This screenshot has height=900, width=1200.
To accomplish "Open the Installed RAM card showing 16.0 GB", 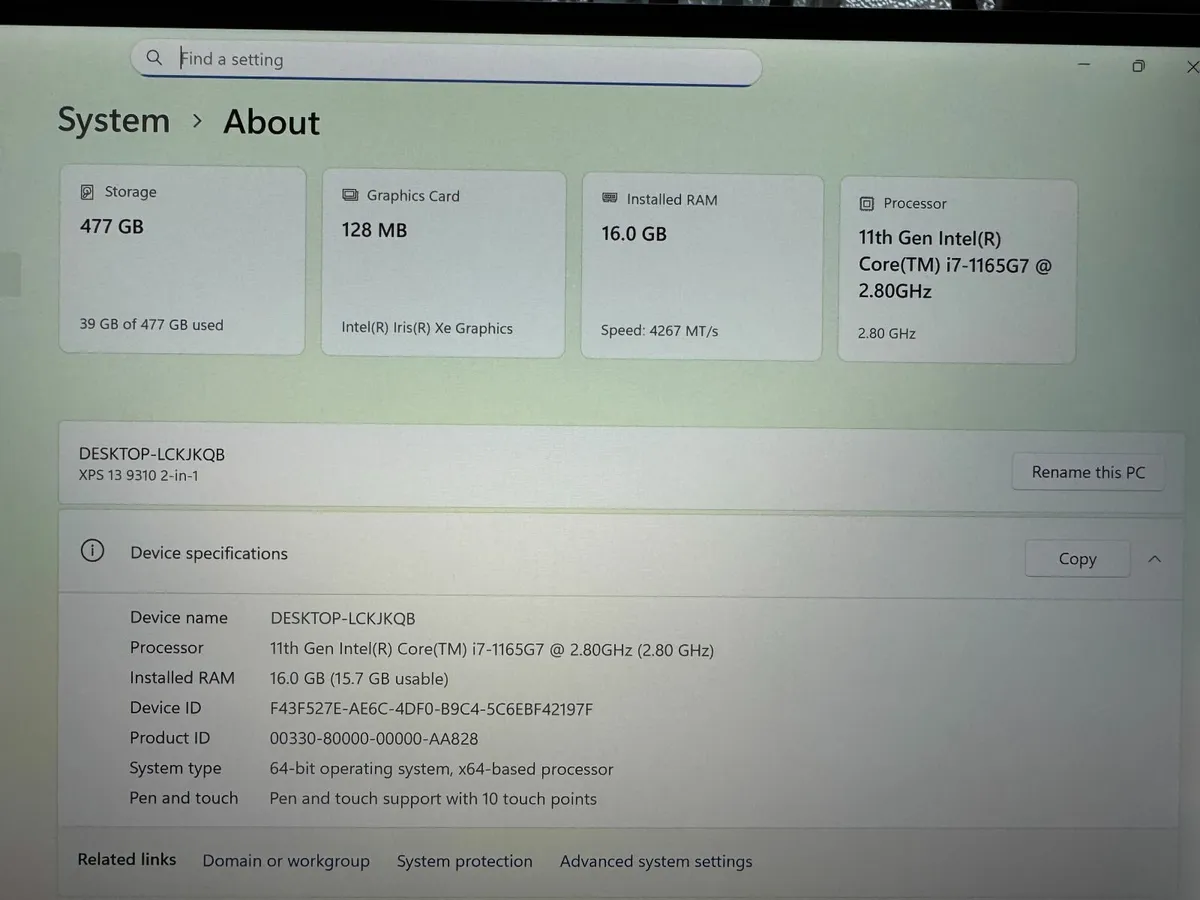I will coord(700,266).
